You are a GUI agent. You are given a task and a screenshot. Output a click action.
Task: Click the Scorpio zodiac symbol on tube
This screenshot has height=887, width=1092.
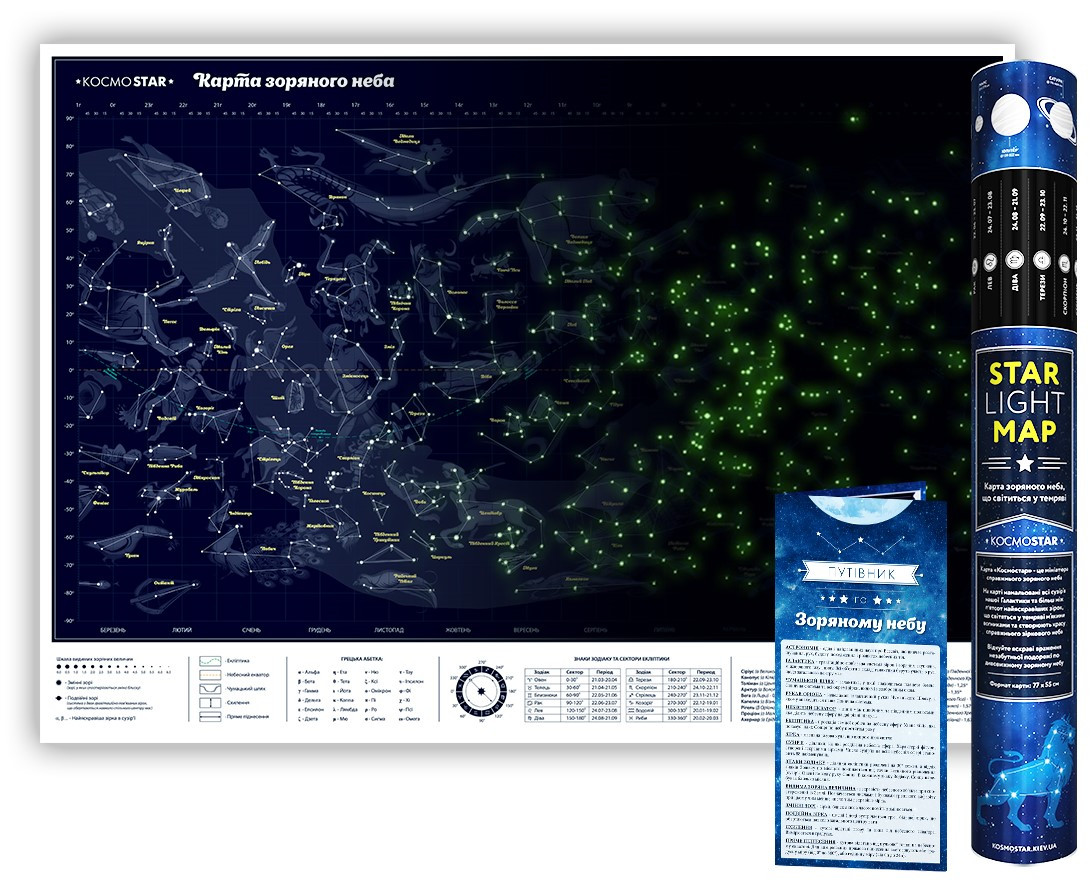coord(1065,263)
